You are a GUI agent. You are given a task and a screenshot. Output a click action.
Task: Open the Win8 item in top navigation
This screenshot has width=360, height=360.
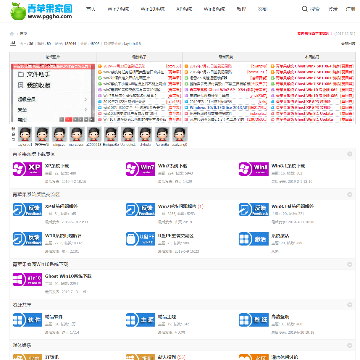click(214, 9)
